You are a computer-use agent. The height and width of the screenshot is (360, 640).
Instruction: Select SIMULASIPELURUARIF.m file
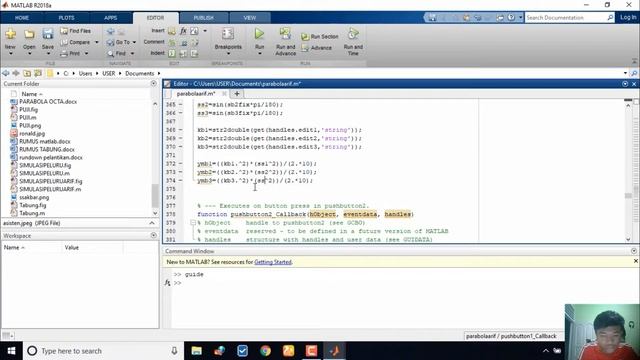[50, 189]
